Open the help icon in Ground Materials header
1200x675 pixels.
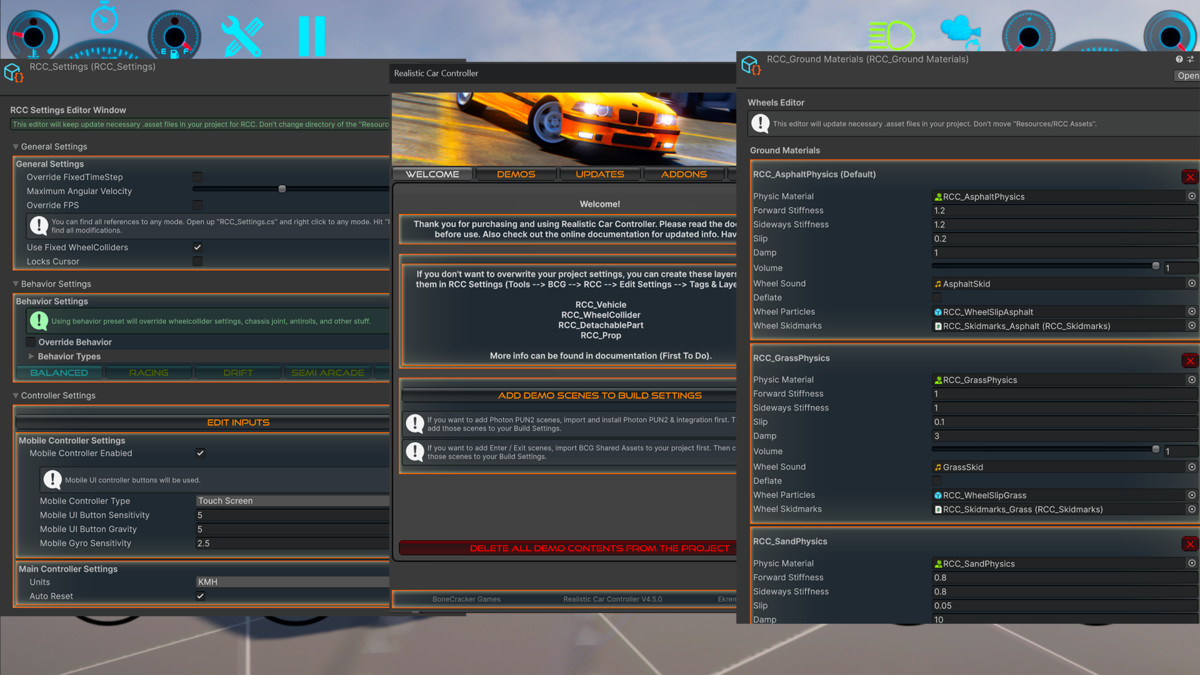(x=1178, y=60)
